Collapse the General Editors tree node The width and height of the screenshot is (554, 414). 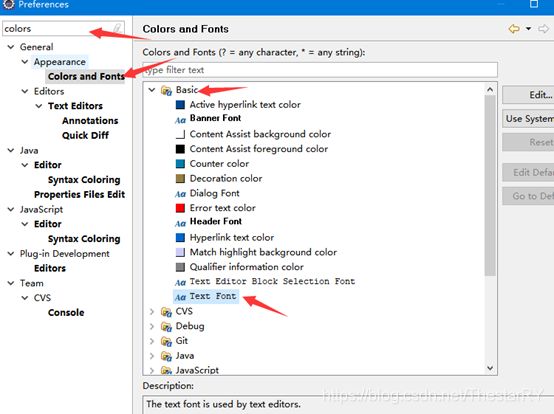(x=25, y=91)
